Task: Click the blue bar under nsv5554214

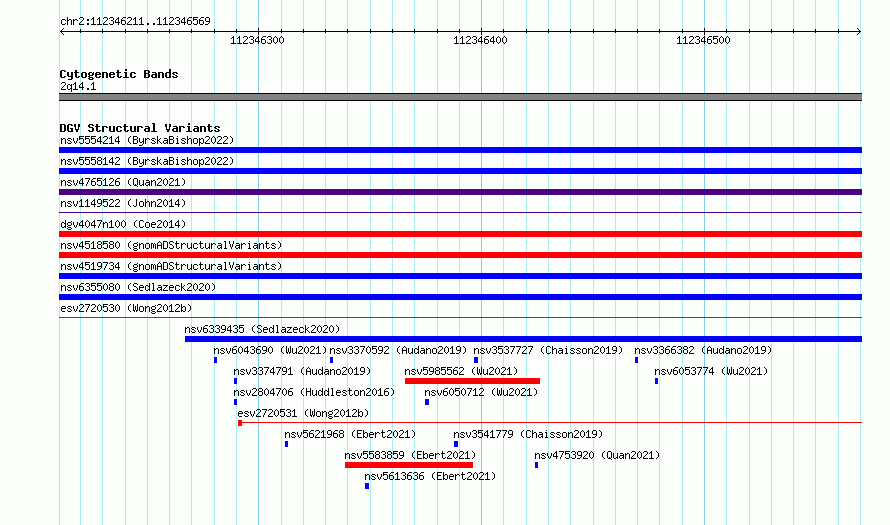Action: coord(460,150)
